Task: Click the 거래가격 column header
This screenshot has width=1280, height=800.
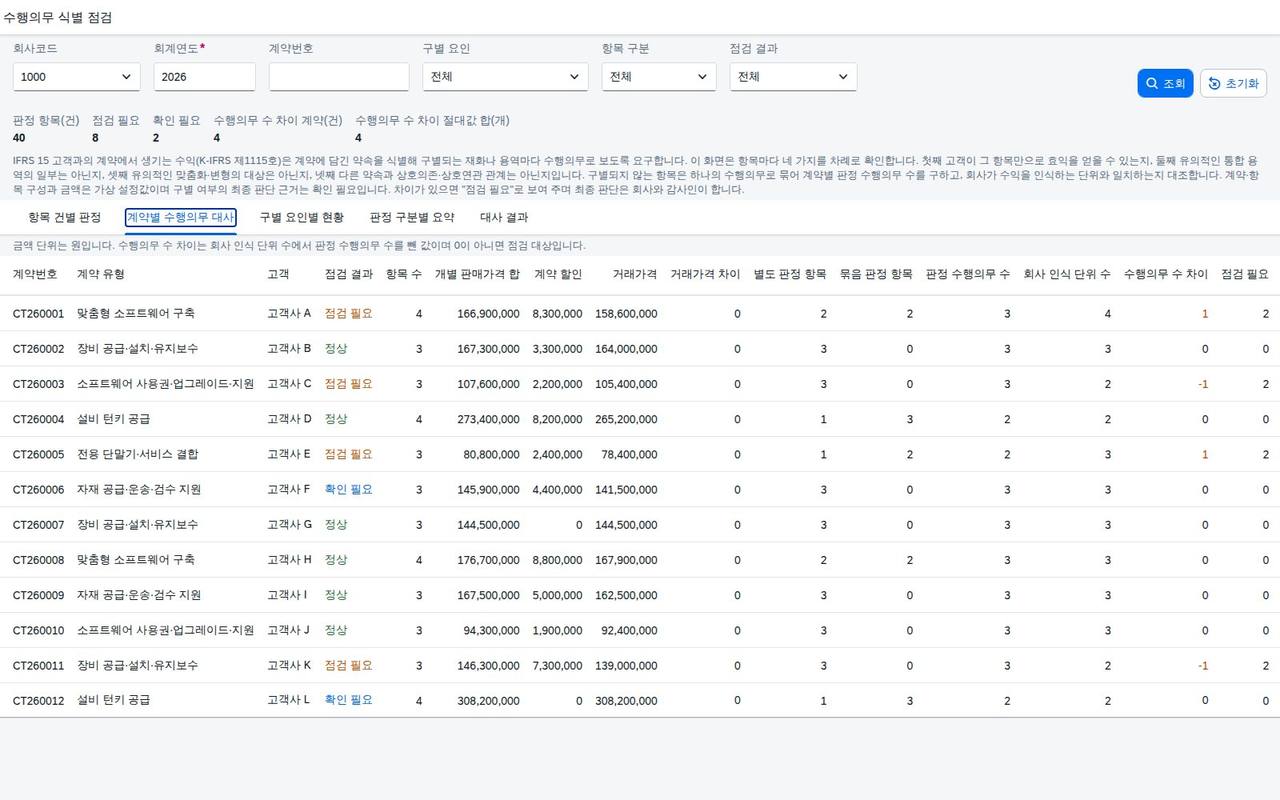Action: [x=634, y=274]
